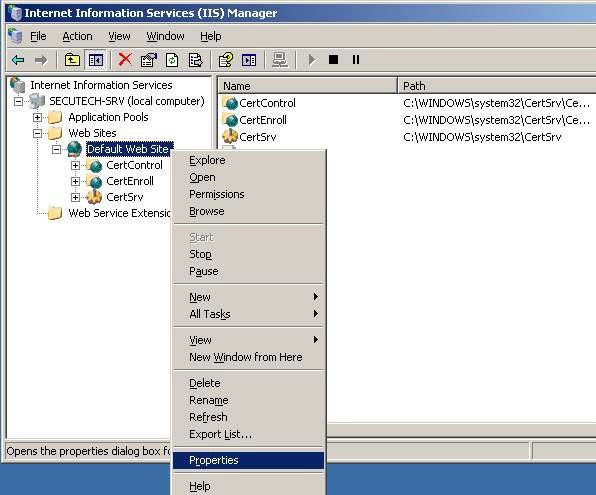Viewport: 596px width, 495px height.
Task: Click the IIS Manager title bar icon
Action: point(14,13)
